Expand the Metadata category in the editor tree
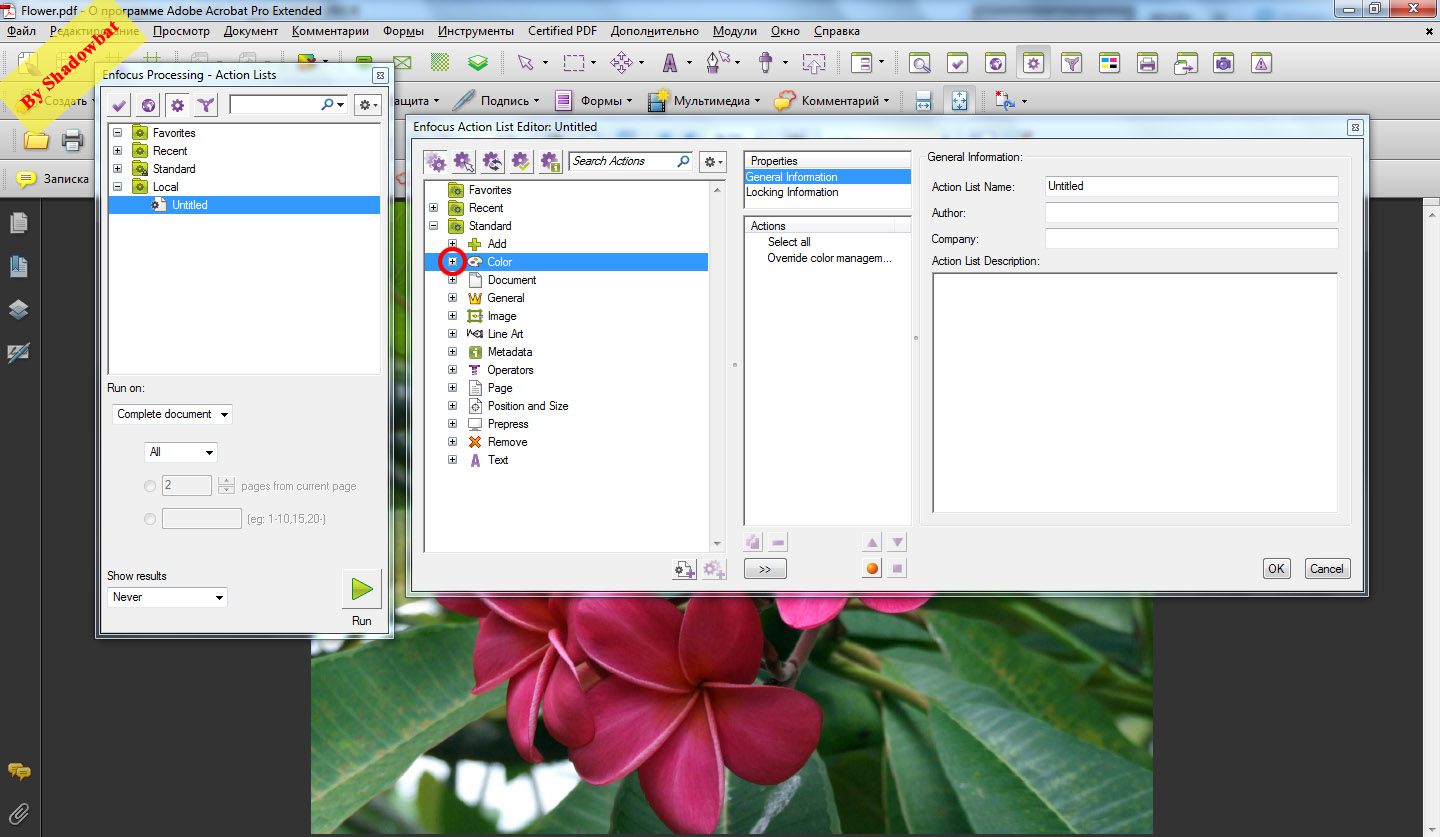The image size is (1440, 837). click(452, 352)
